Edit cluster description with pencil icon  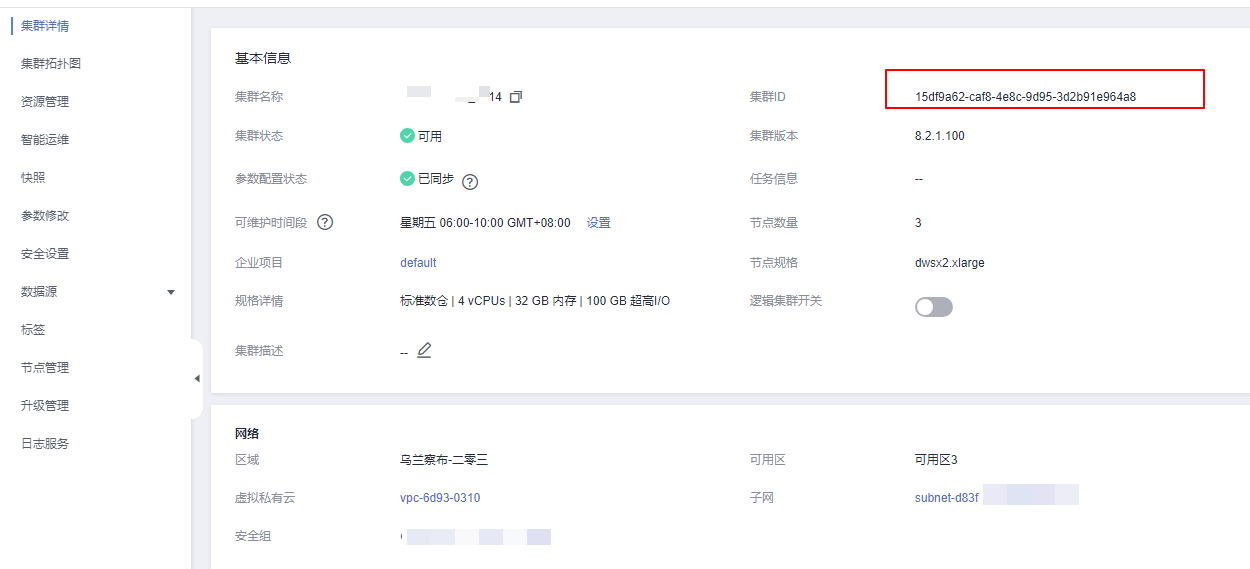click(424, 351)
